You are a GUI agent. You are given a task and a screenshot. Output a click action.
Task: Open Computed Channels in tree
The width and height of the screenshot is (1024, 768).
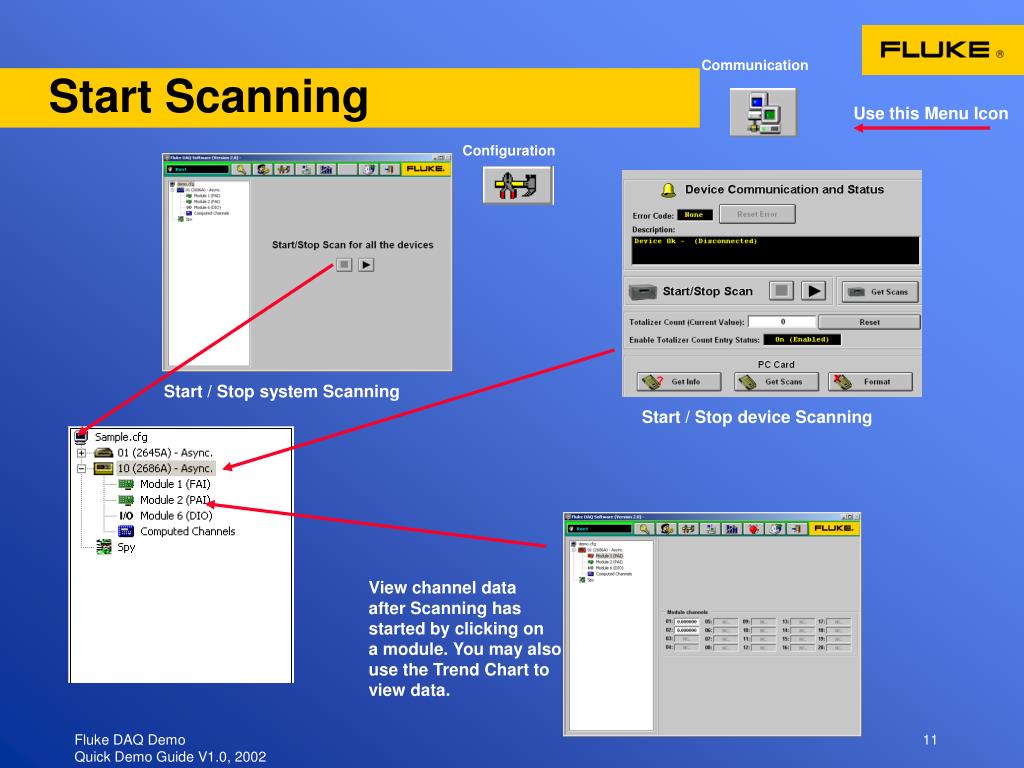pos(187,531)
